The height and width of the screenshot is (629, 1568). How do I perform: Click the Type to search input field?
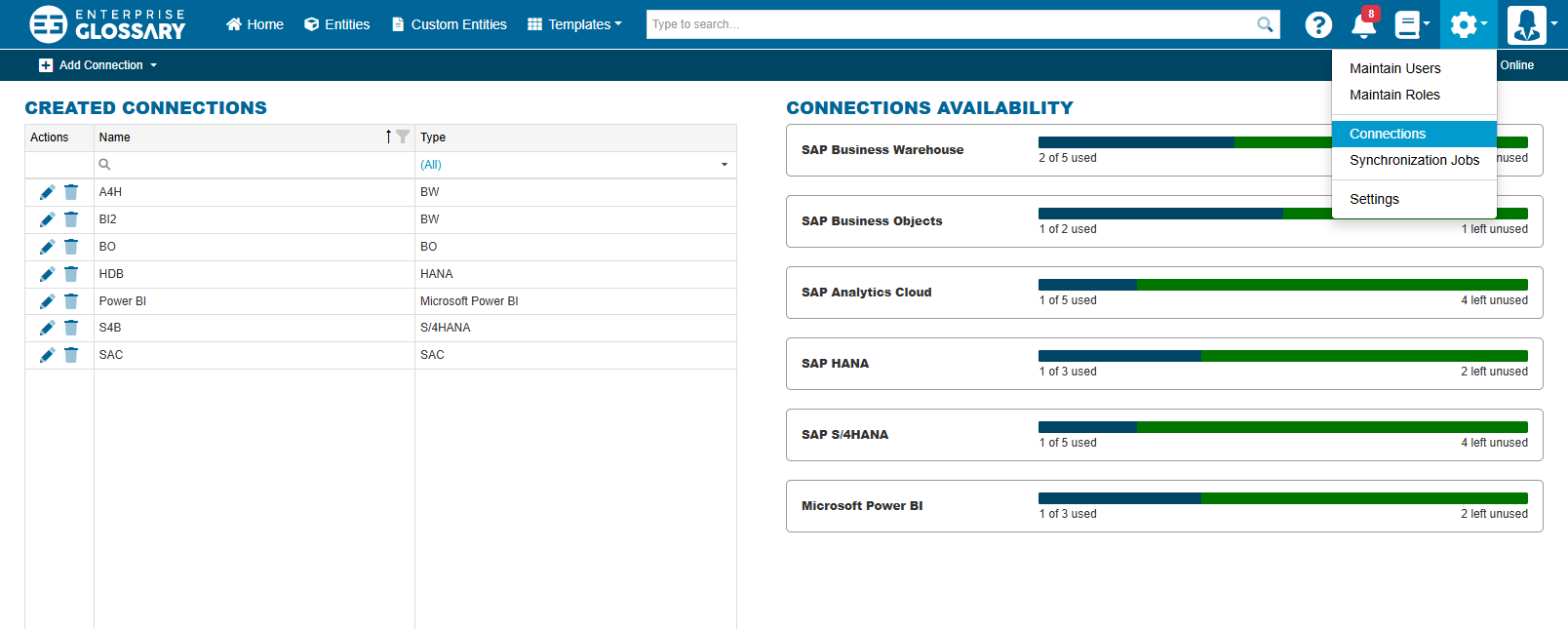(x=951, y=24)
